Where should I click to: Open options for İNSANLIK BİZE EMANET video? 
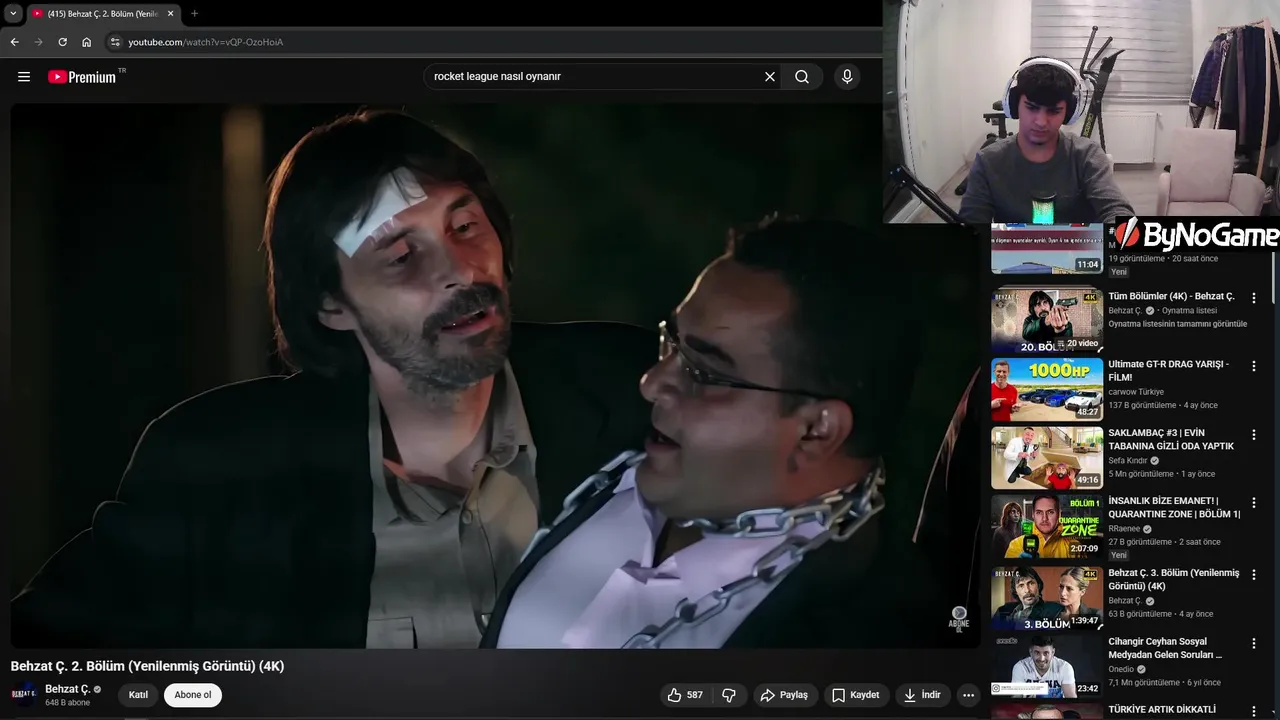tap(1254, 503)
